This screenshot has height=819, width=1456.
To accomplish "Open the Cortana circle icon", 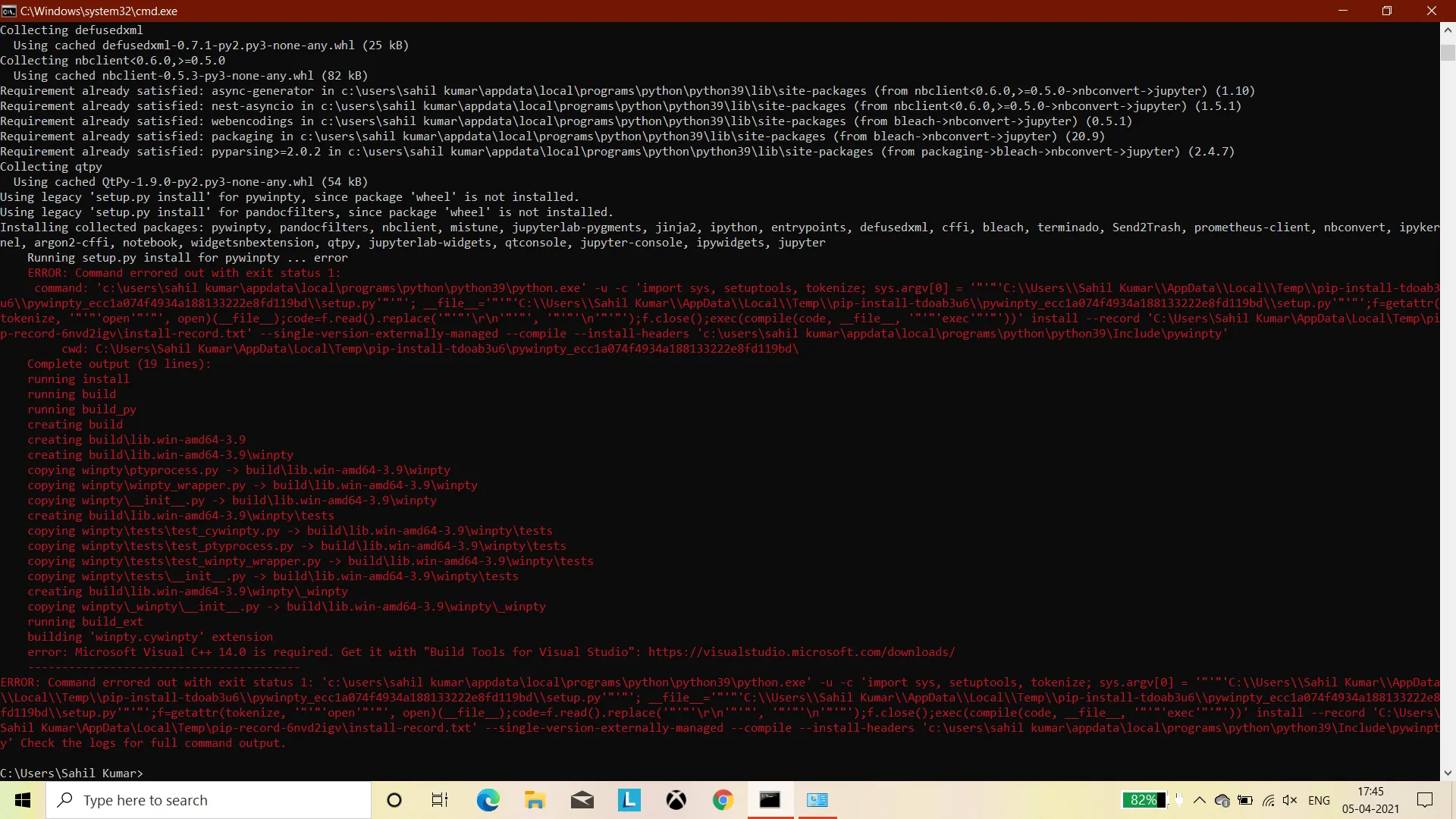I will (x=394, y=800).
